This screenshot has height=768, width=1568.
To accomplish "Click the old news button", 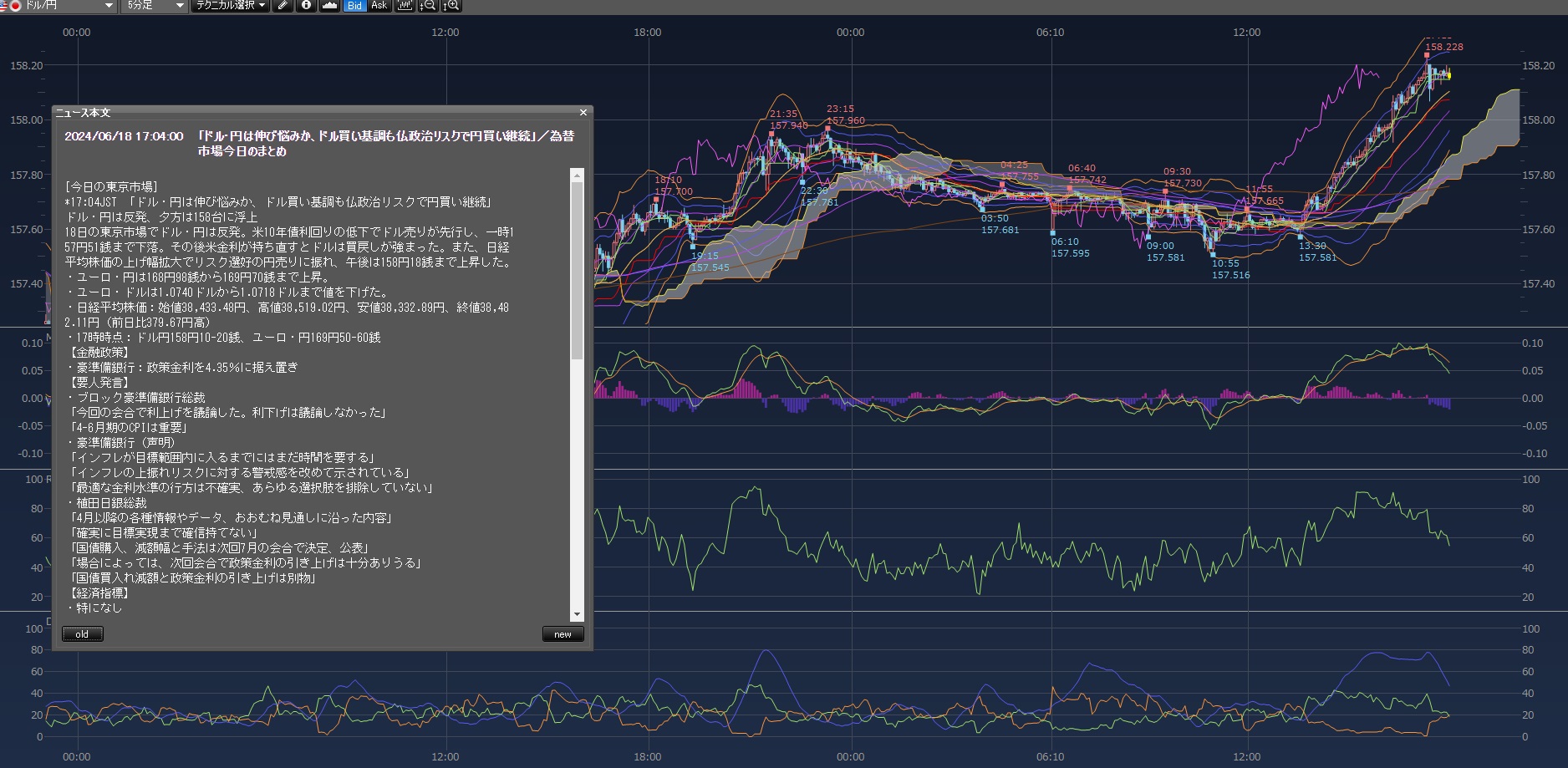I will [82, 634].
